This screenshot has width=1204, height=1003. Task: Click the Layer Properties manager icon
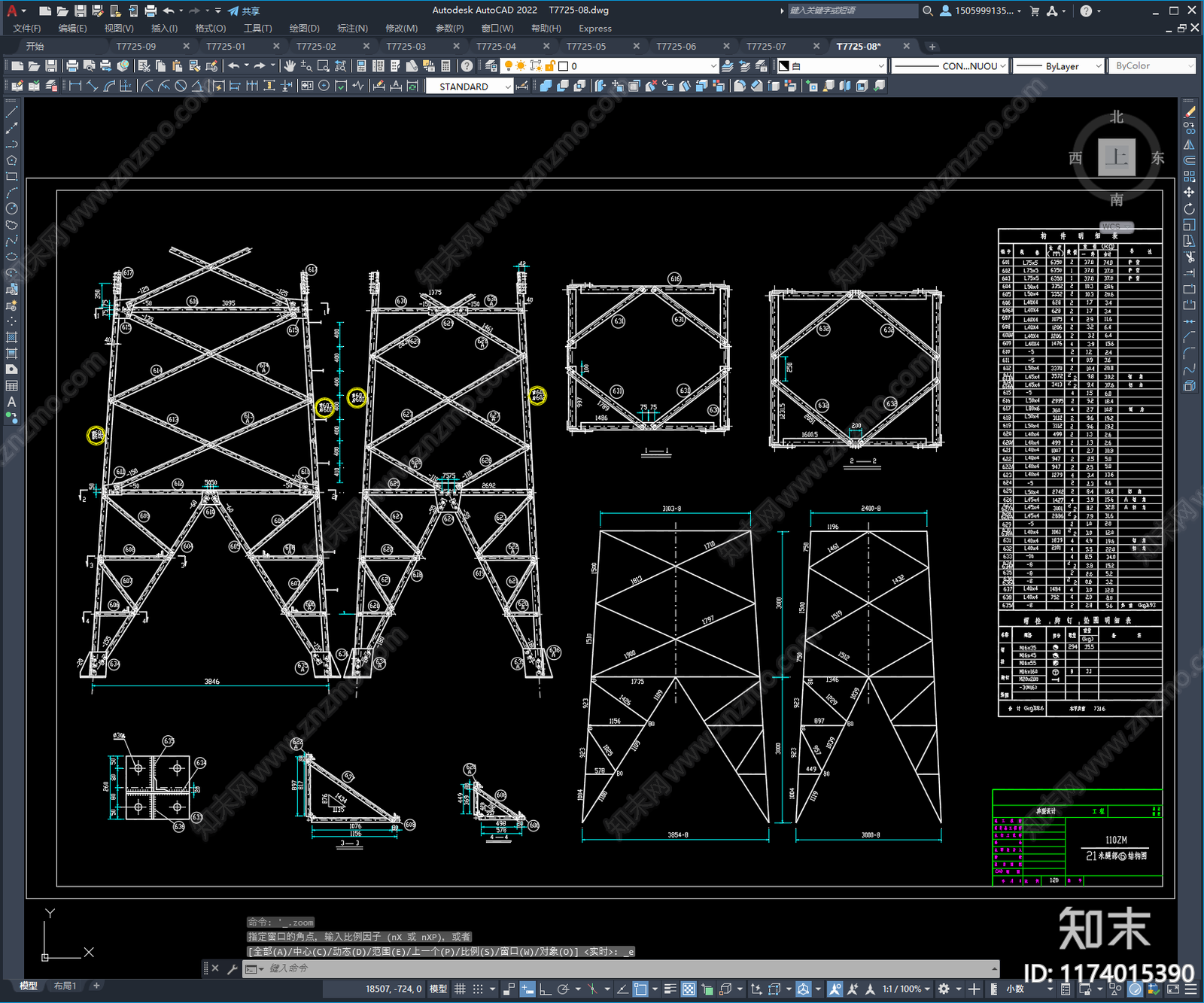(x=491, y=66)
